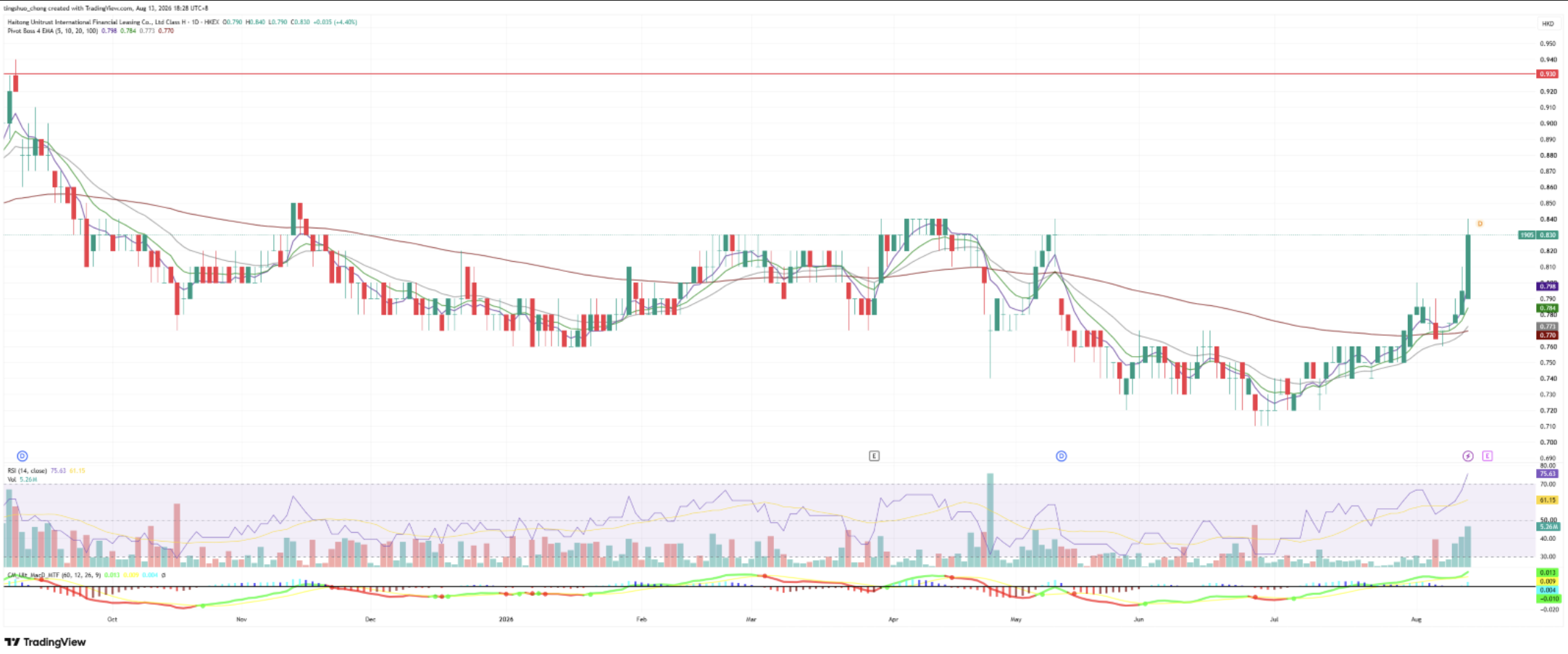Click the tingshuo_chong snapshot credit line

click(106, 8)
